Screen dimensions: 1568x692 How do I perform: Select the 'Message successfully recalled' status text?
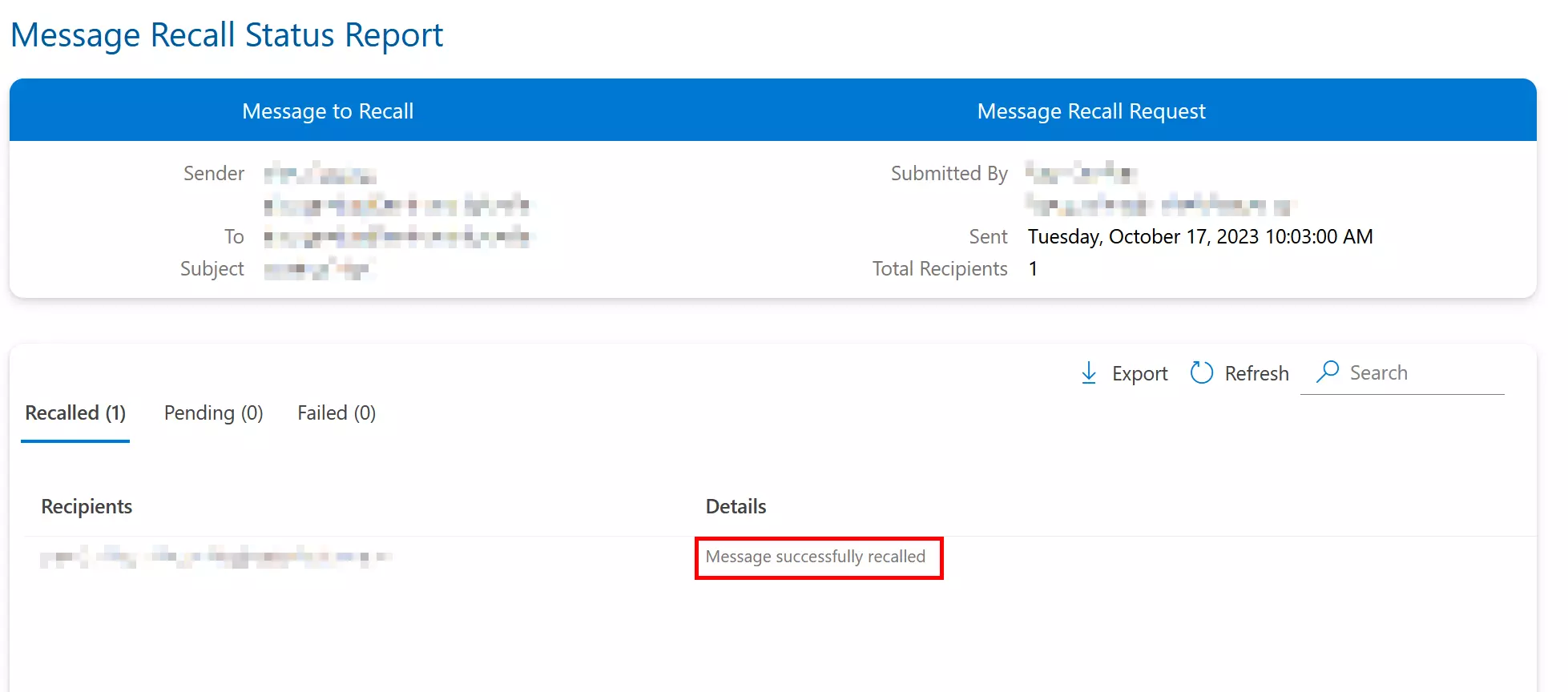pos(815,557)
